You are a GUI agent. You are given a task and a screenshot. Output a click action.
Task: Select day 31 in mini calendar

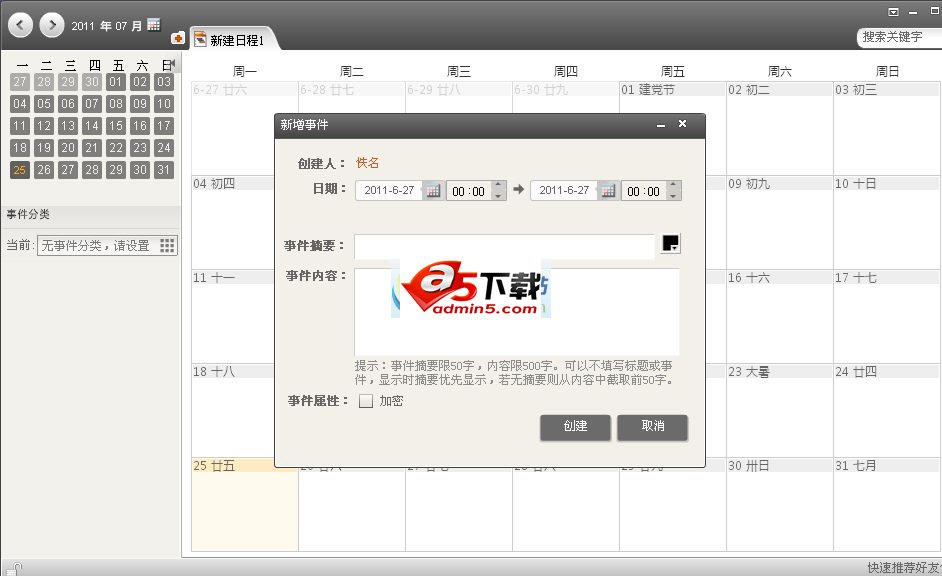164,169
